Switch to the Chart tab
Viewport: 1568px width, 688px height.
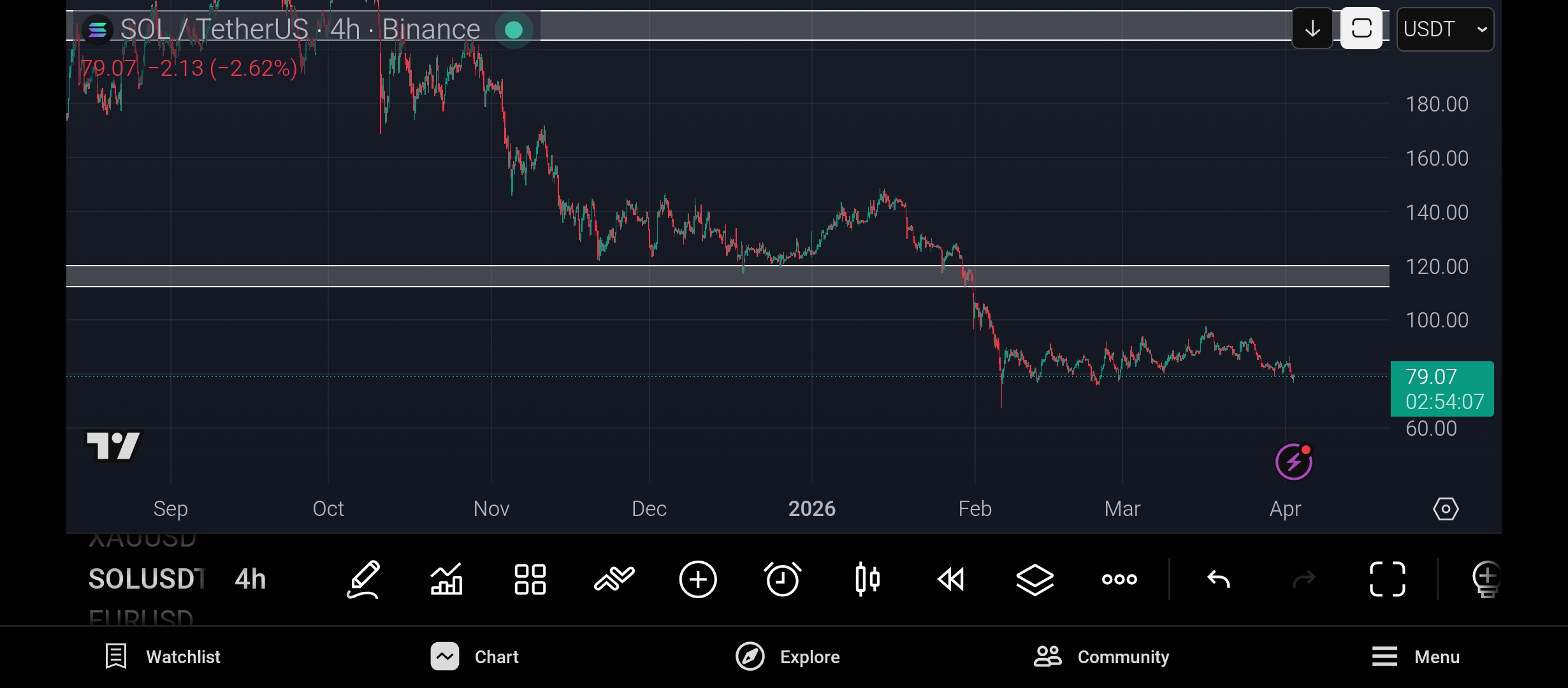point(475,657)
